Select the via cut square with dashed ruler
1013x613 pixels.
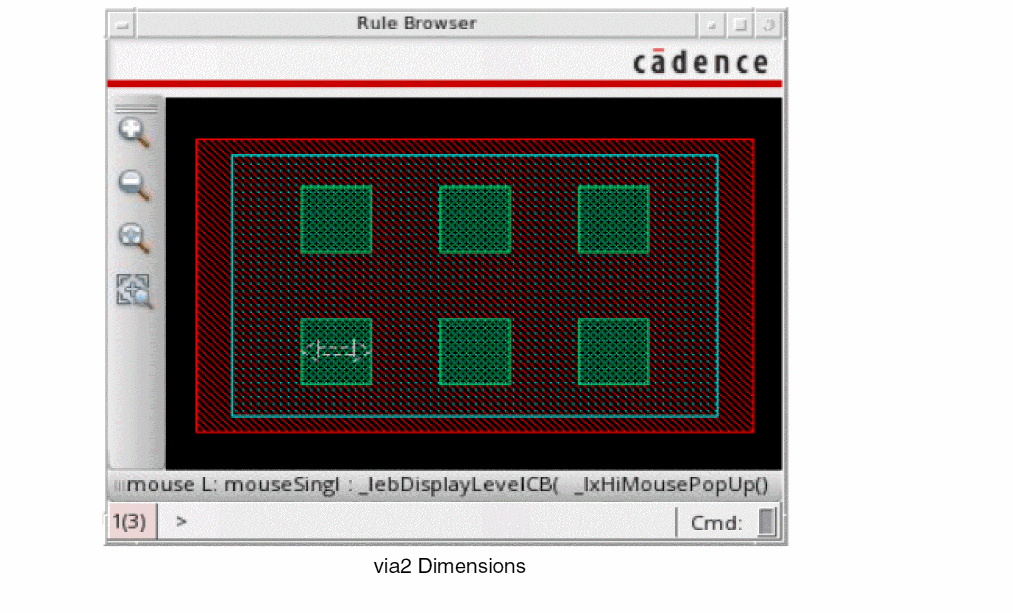pos(336,351)
